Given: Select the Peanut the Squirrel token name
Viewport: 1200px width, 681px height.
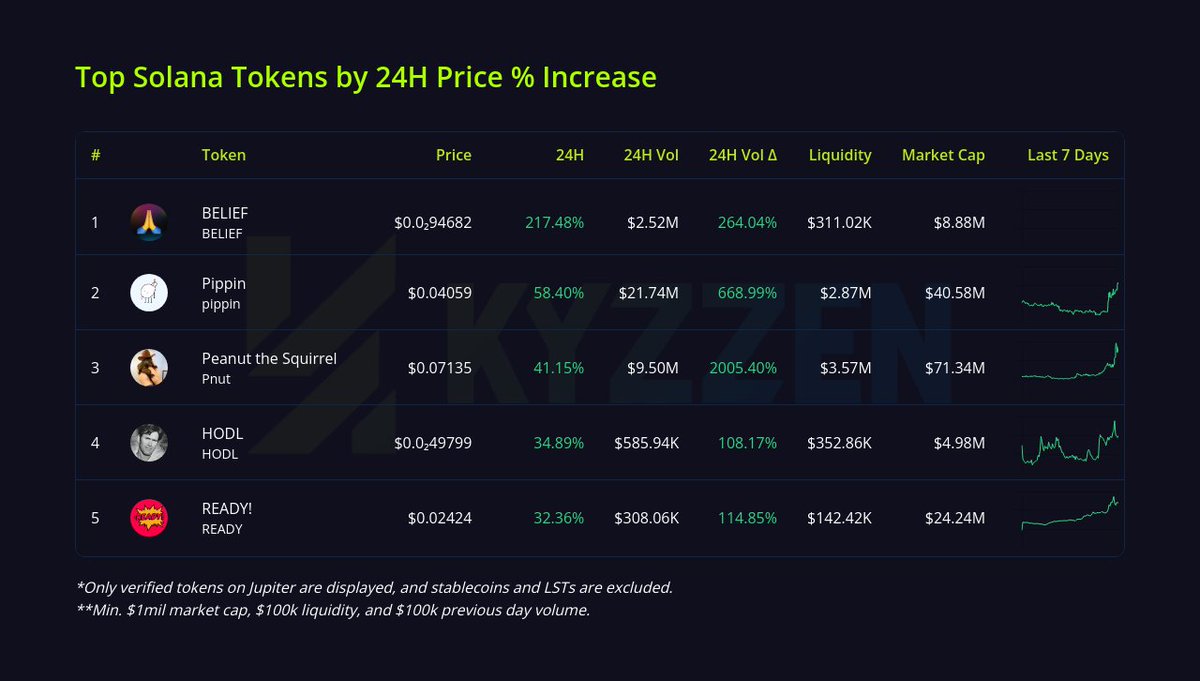Looking at the screenshot, I should 269,358.
